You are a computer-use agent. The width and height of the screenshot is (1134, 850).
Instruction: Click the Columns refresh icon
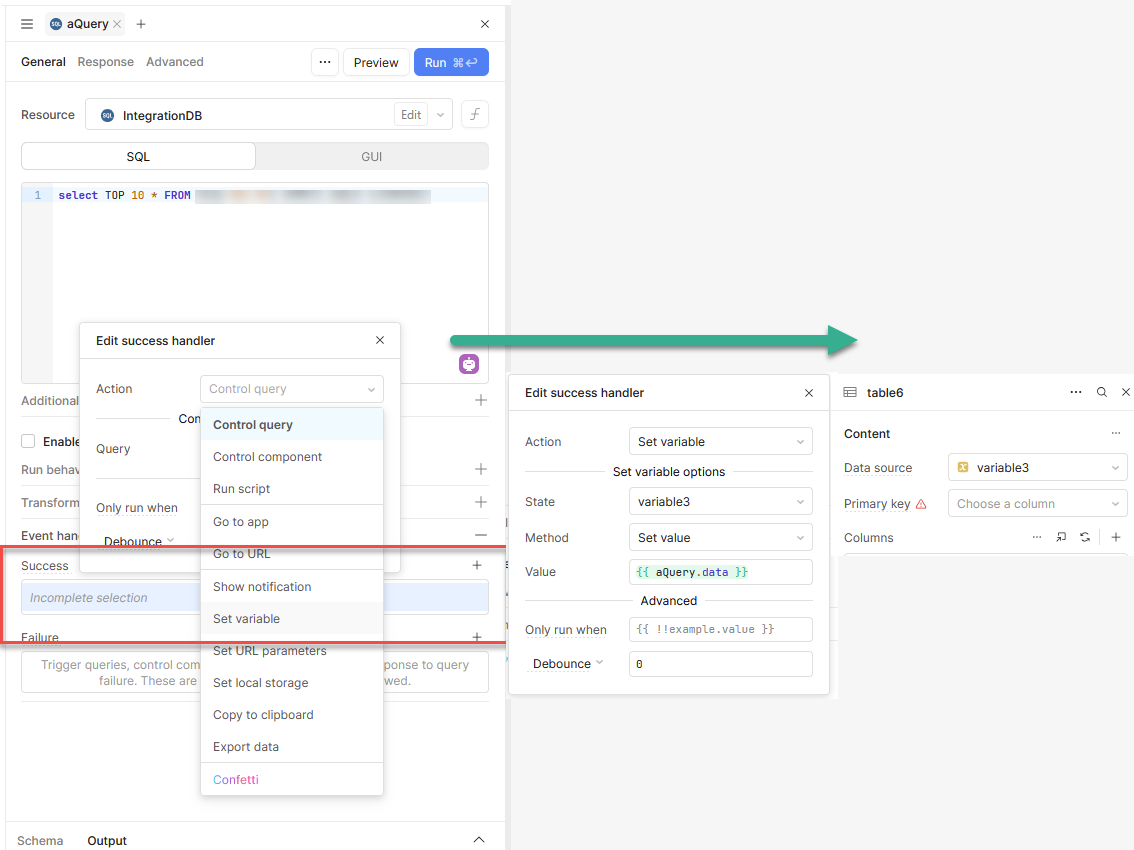(1085, 537)
